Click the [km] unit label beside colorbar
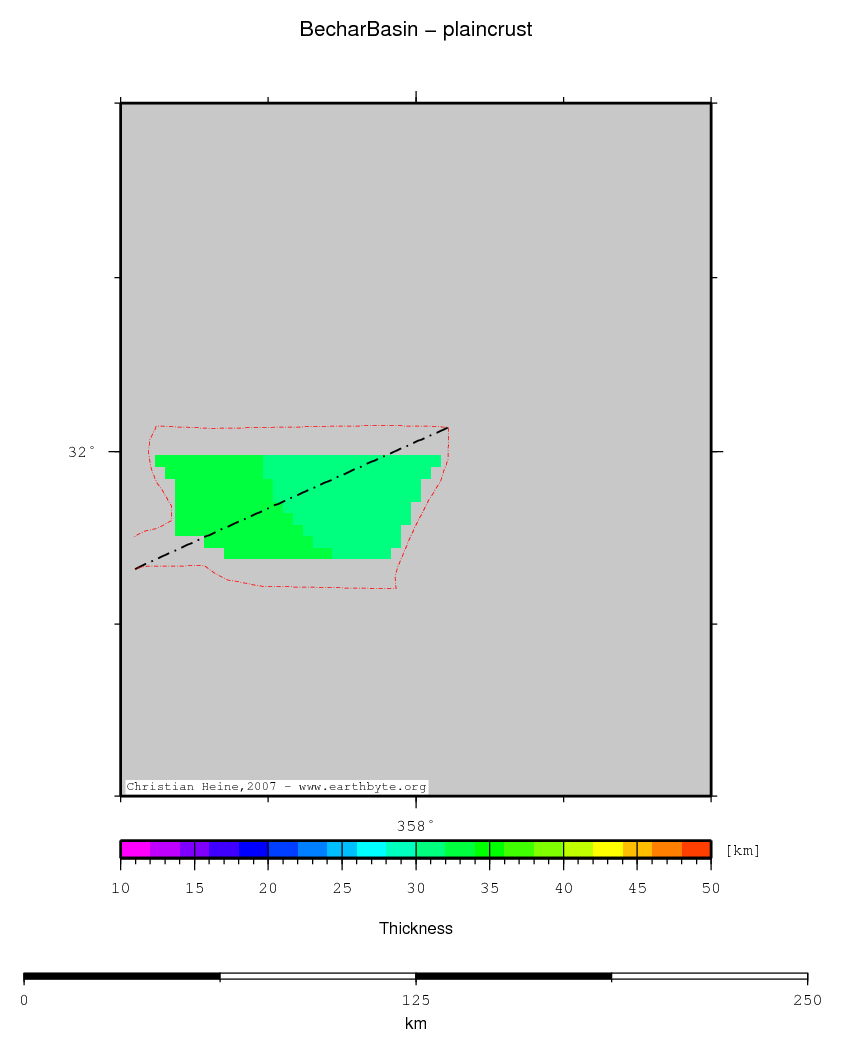841x1050 pixels. 743,851
